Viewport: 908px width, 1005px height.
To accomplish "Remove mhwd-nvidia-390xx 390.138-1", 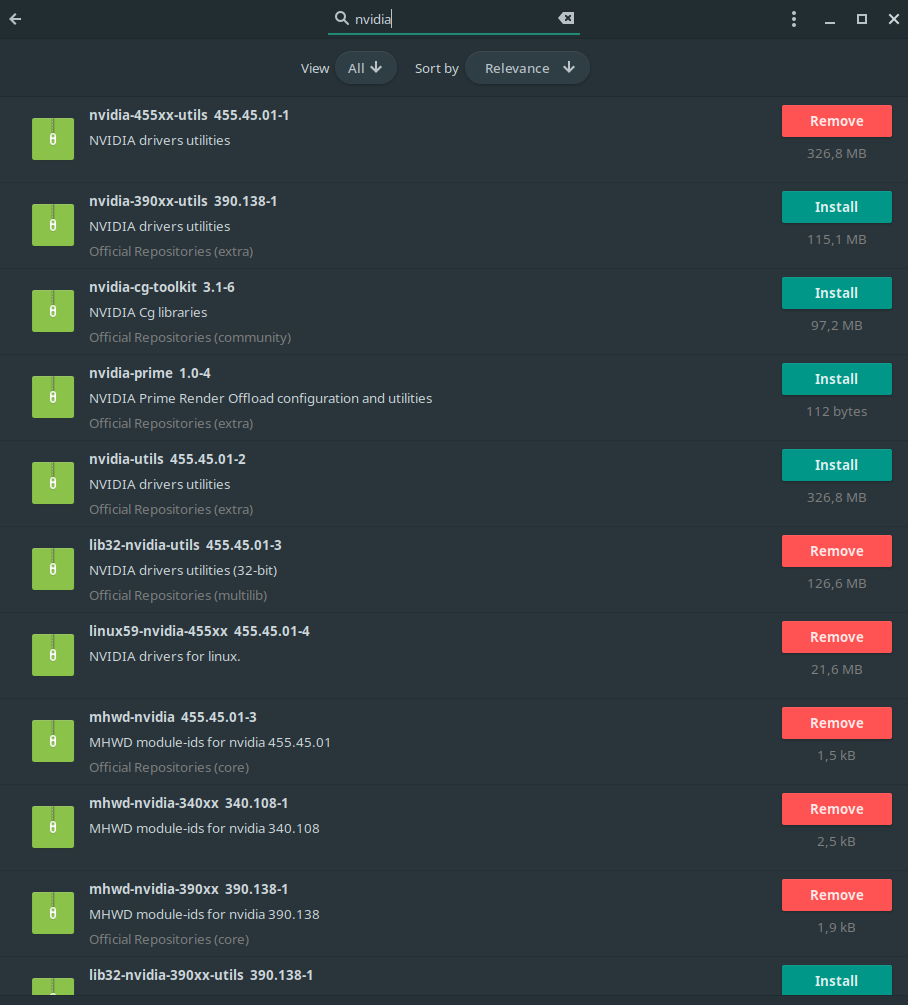I will tap(836, 895).
